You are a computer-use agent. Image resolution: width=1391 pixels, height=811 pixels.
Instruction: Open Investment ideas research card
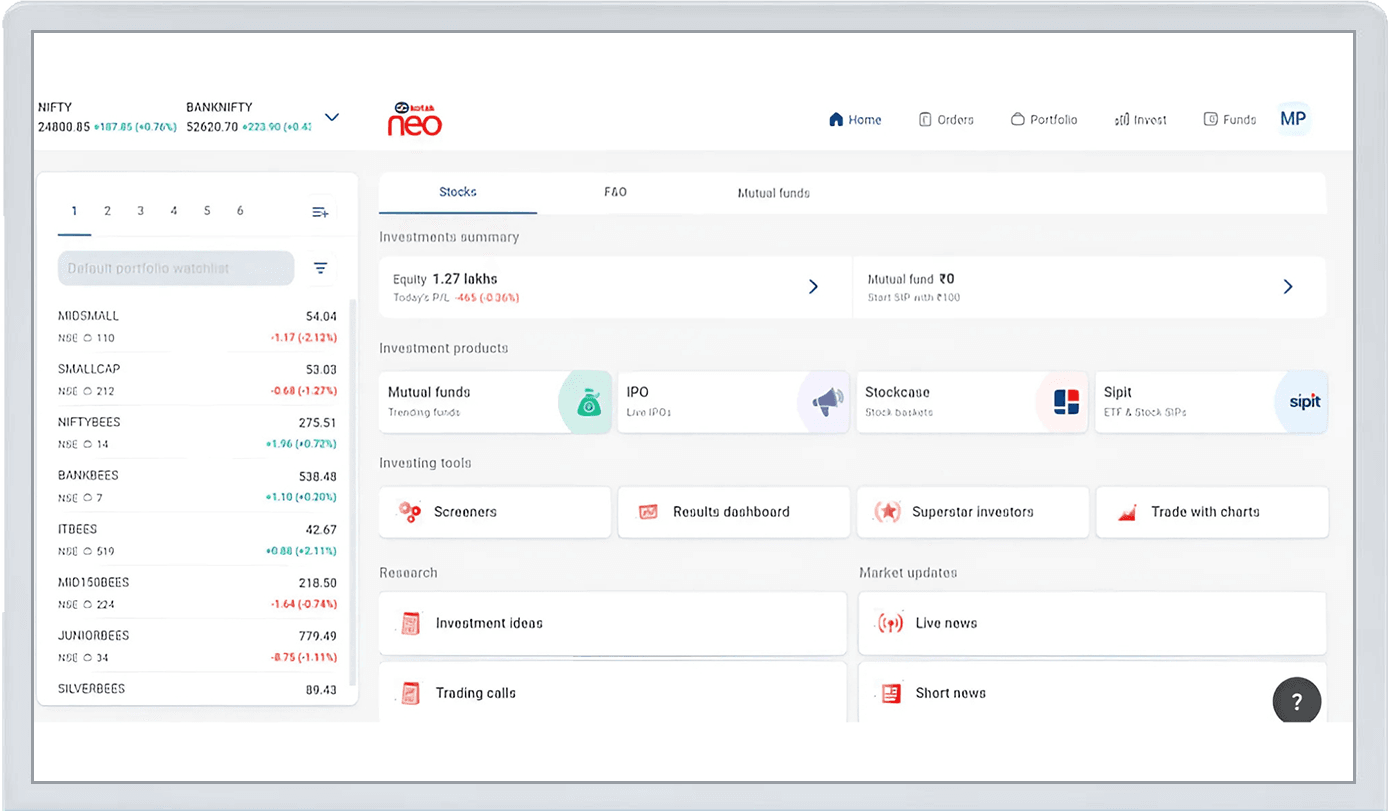[x=612, y=623]
